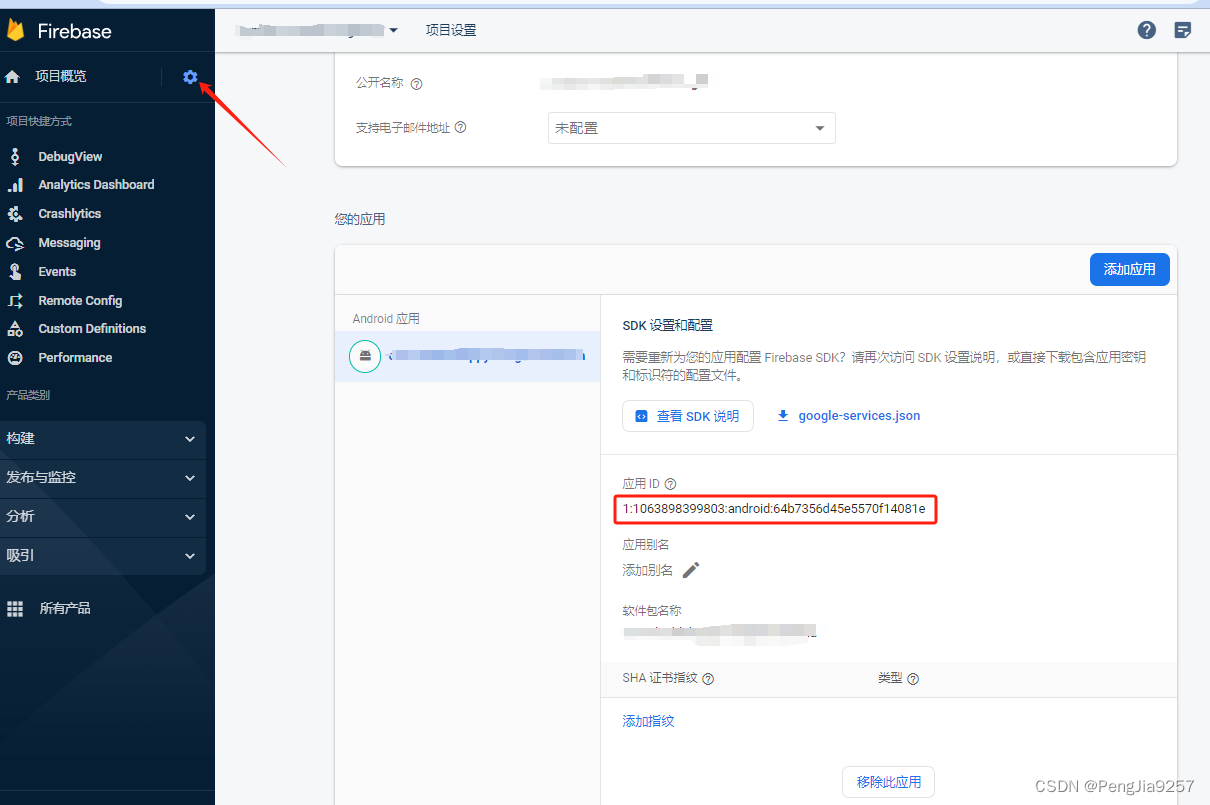Open Remote Config from the sidebar

(x=80, y=301)
